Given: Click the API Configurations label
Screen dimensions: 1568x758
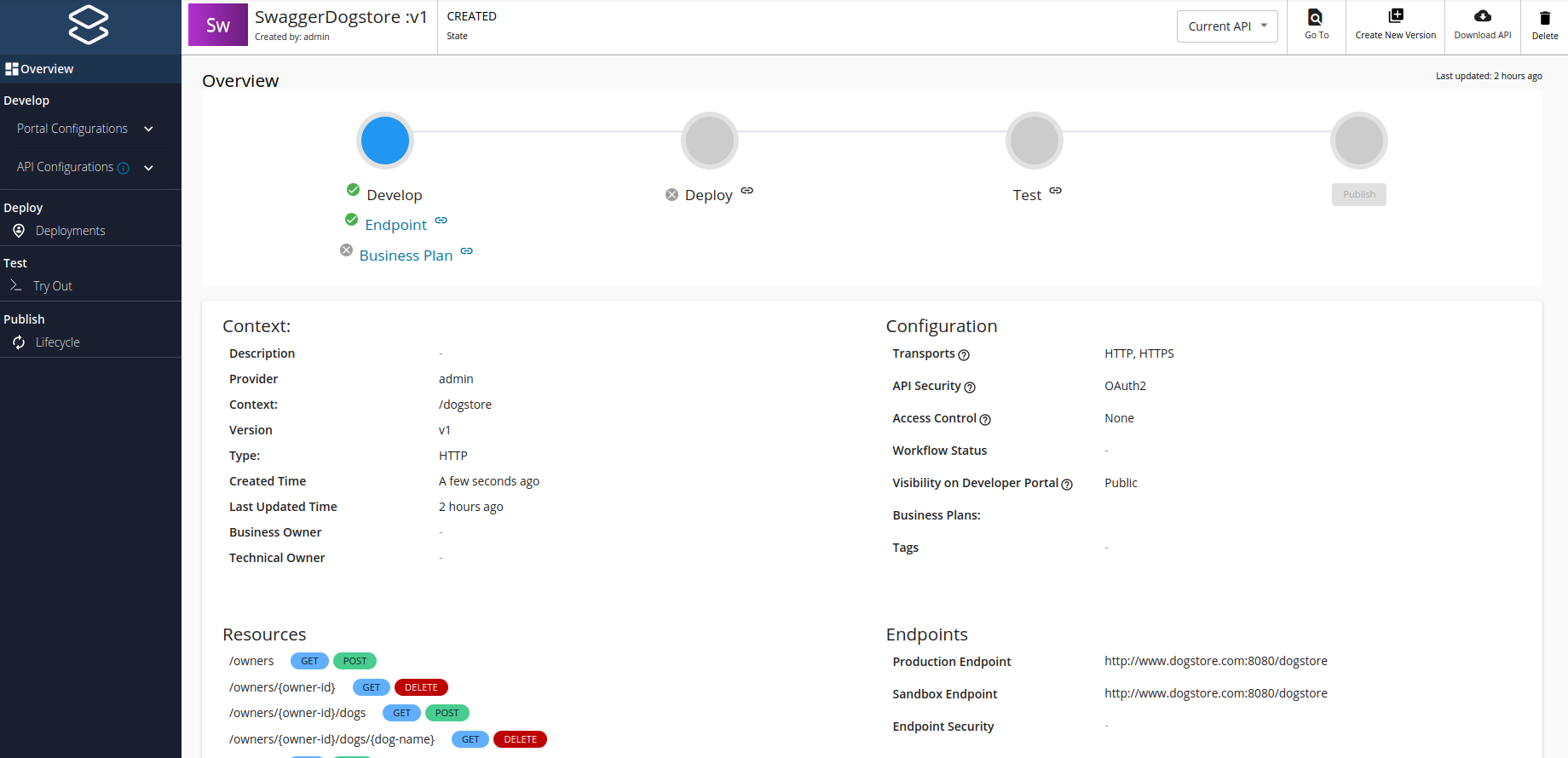Looking at the screenshot, I should coord(65,167).
